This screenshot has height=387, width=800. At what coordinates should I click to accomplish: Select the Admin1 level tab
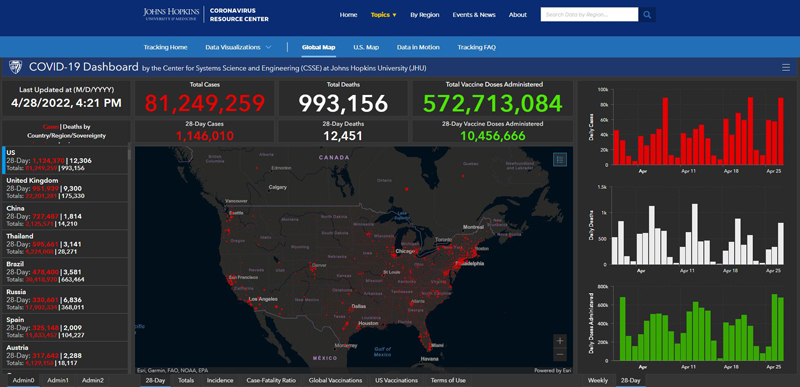pos(58,380)
